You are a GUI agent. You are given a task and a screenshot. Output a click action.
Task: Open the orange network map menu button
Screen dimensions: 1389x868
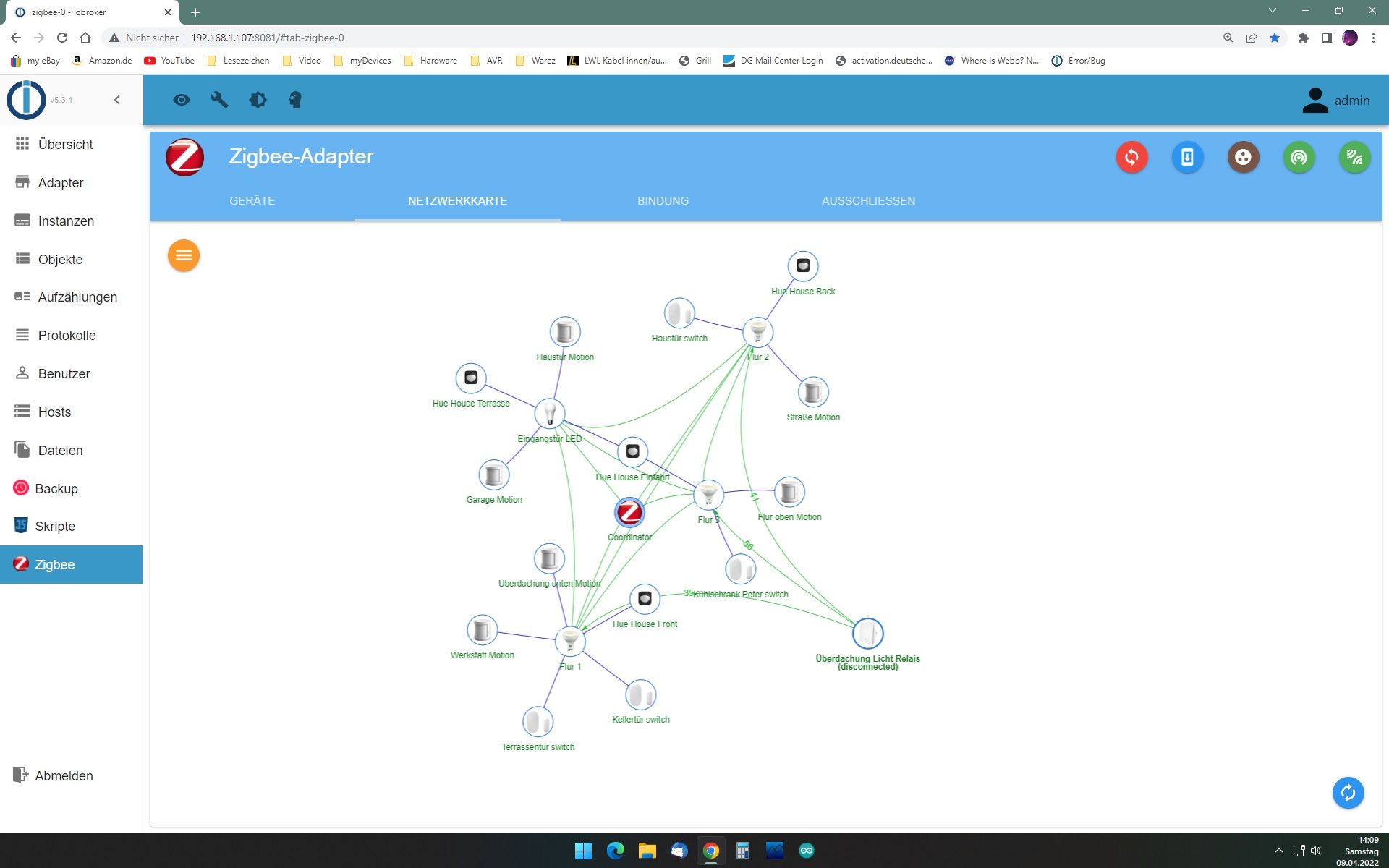coord(184,255)
